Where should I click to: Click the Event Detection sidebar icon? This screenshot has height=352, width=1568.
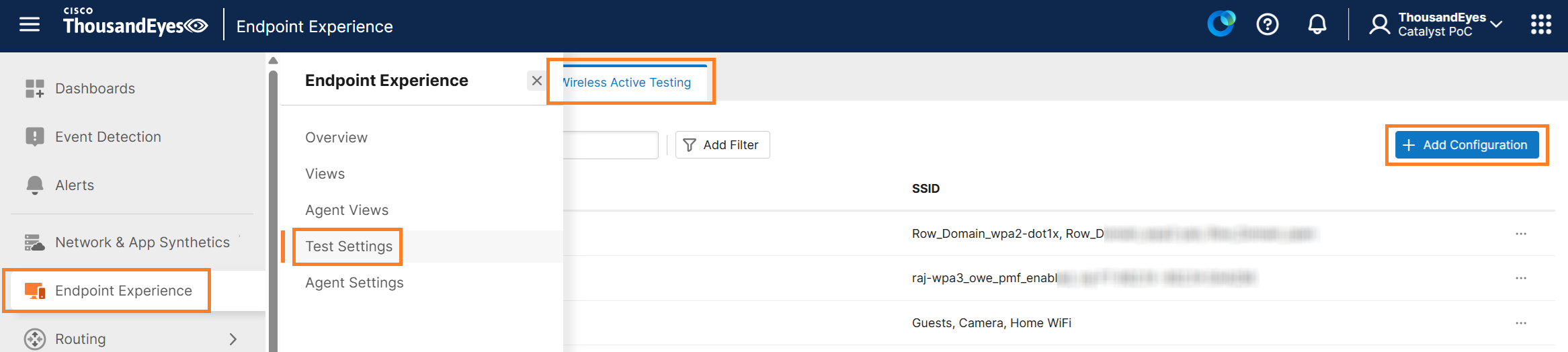[x=34, y=137]
